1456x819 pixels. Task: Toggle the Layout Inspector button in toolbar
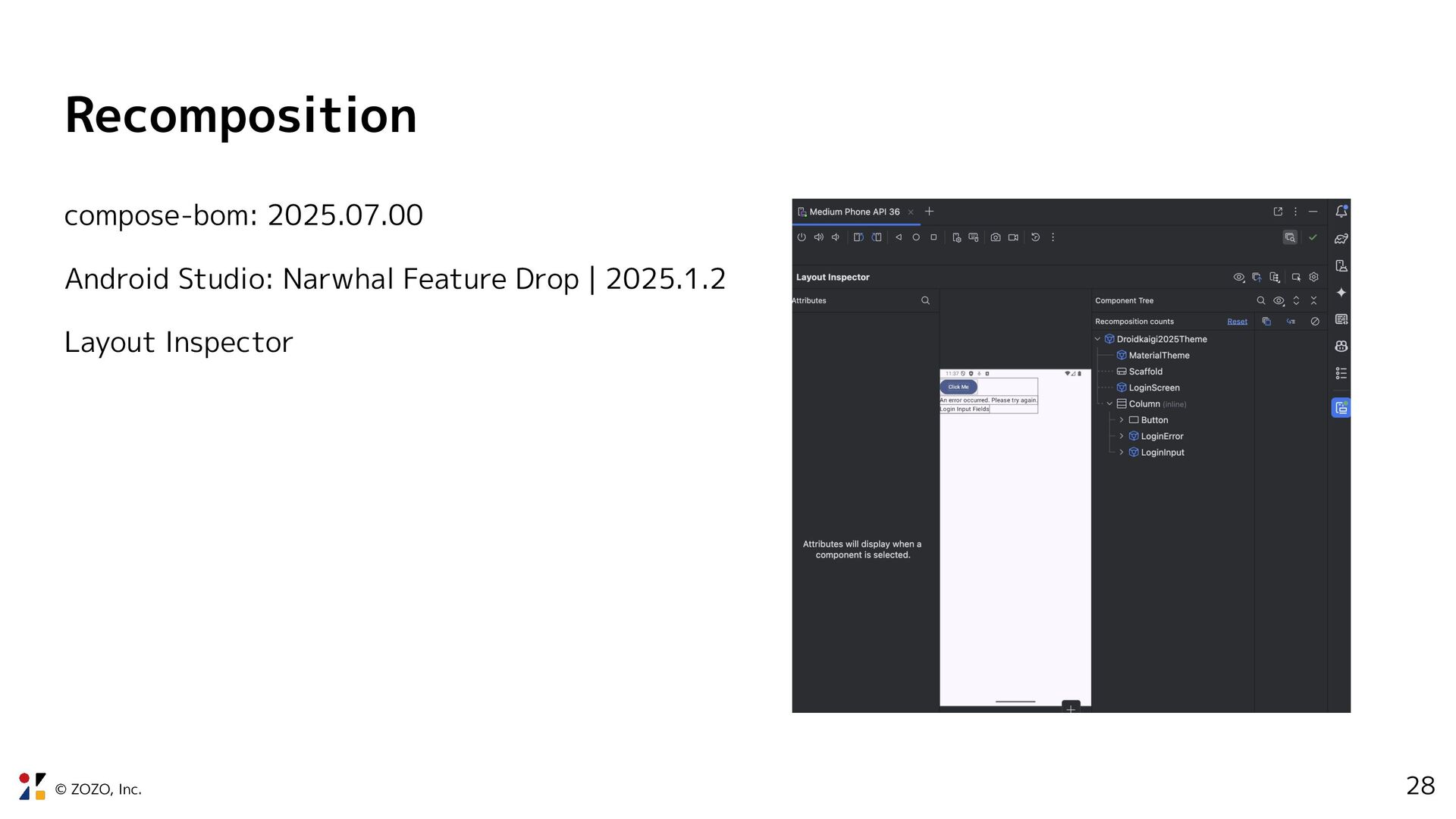pos(1290,237)
